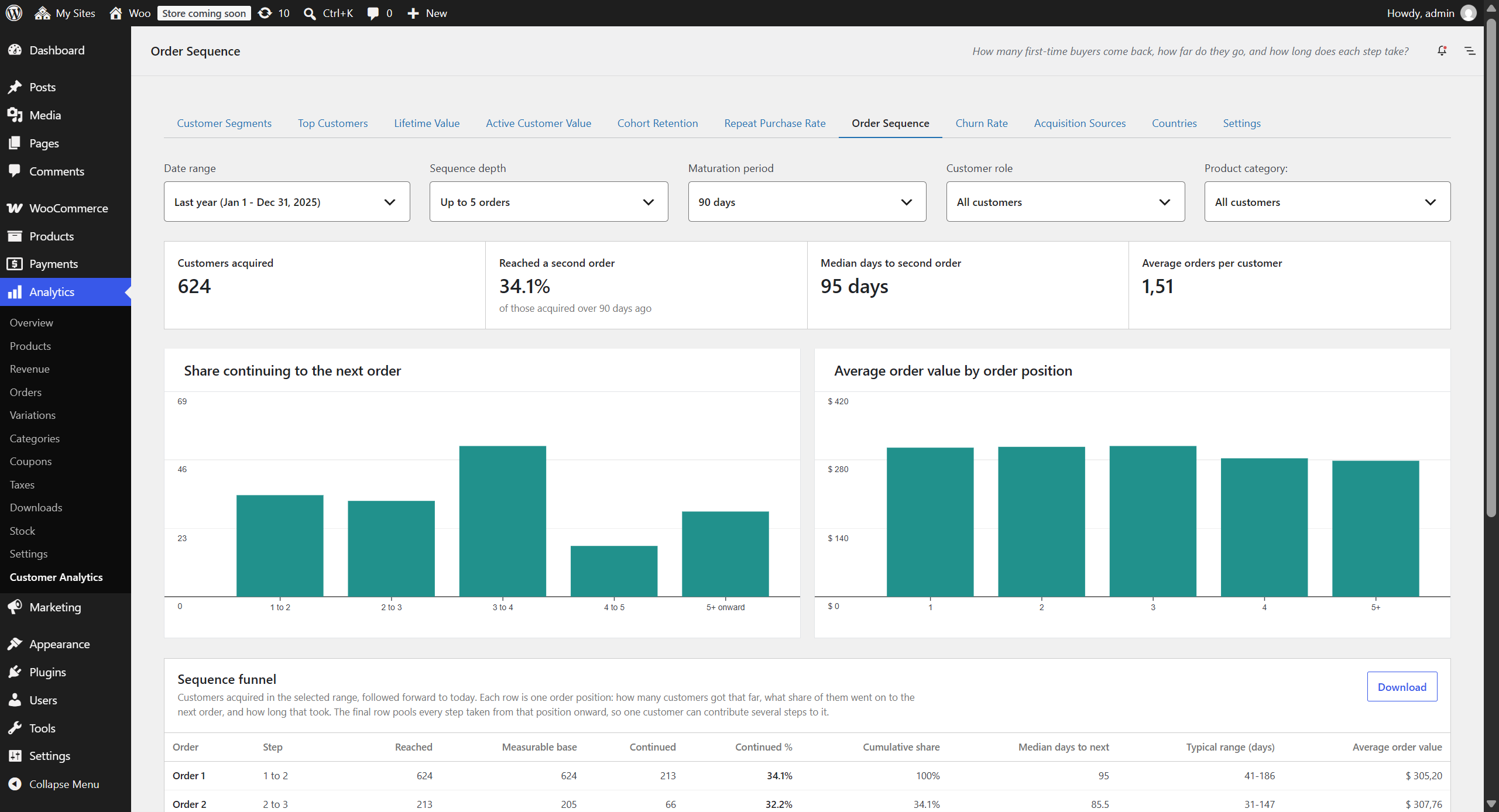This screenshot has width=1499, height=812.
Task: Open the activity panel lines icon
Action: point(1470,51)
